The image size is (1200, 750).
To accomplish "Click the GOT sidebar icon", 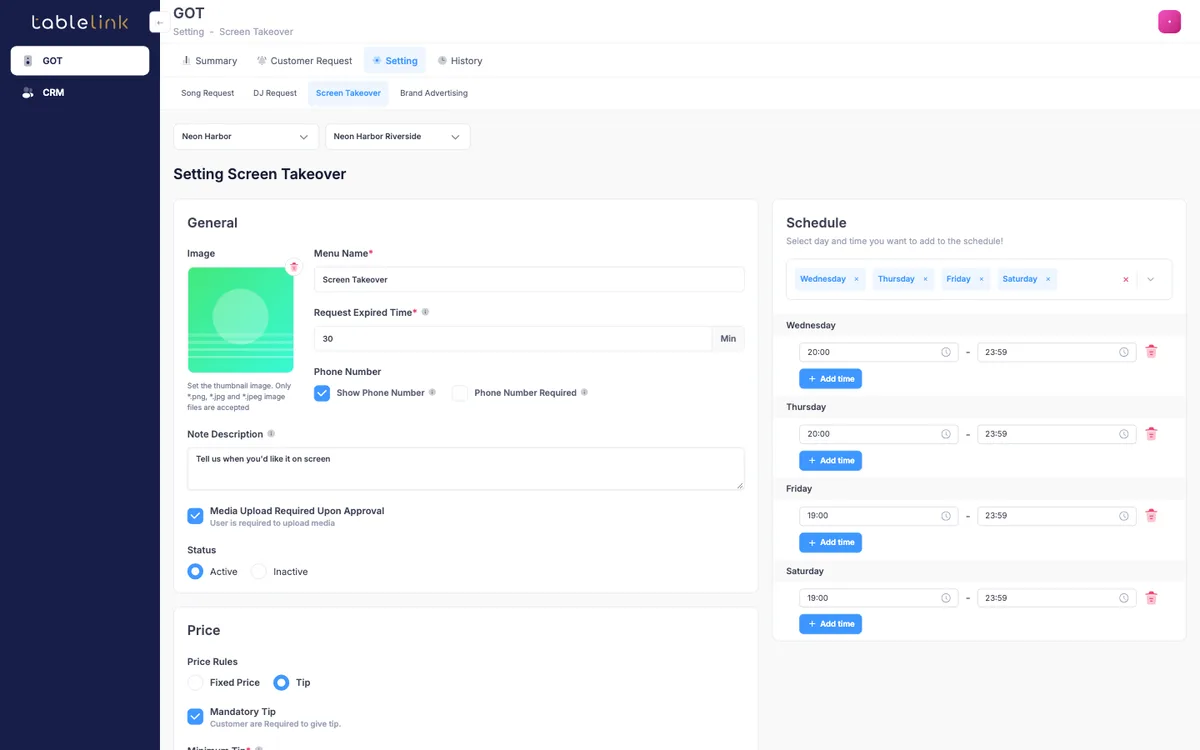I will (x=28, y=61).
